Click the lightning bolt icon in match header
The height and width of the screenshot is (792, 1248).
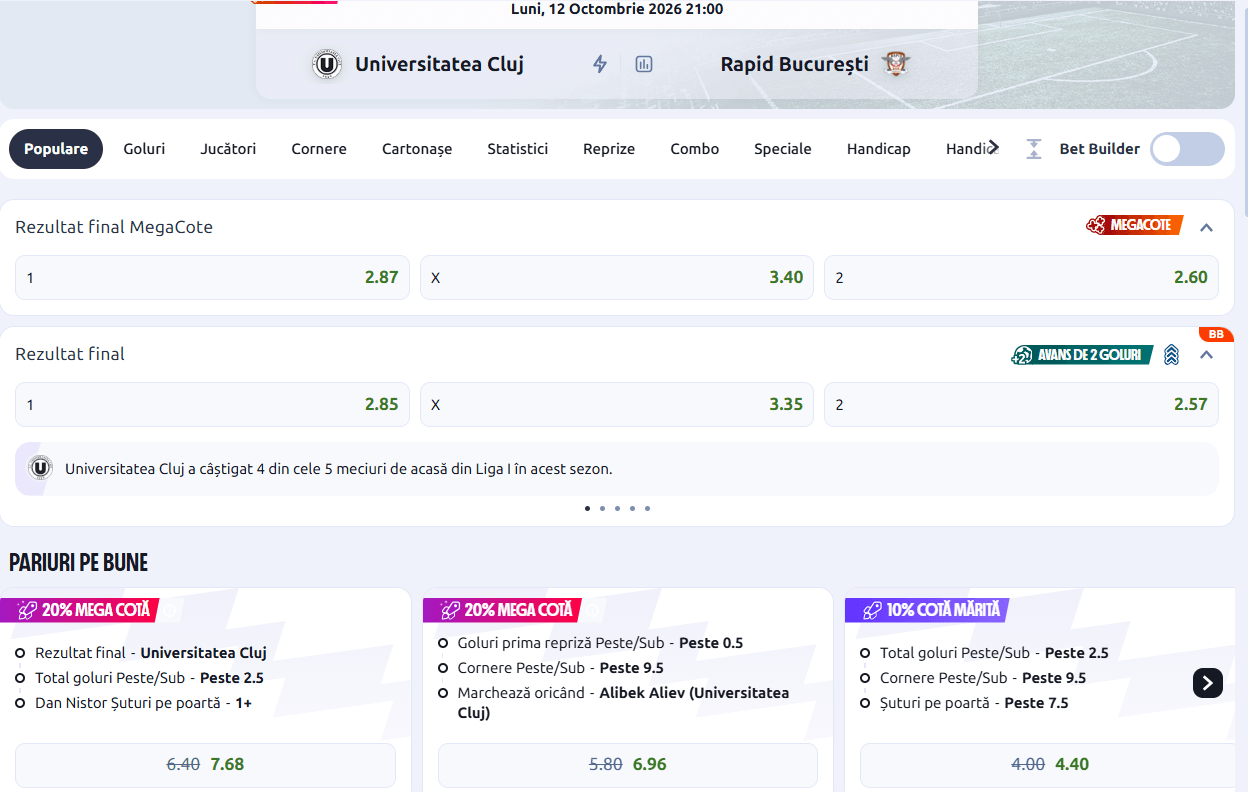click(600, 64)
